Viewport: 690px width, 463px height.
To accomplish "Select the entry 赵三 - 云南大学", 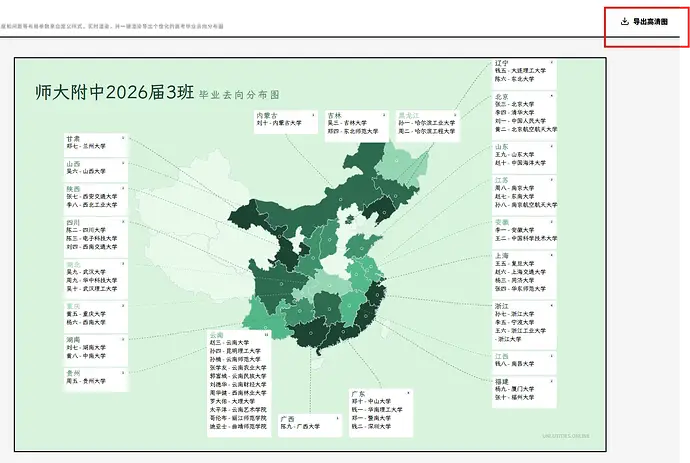I will (229, 342).
